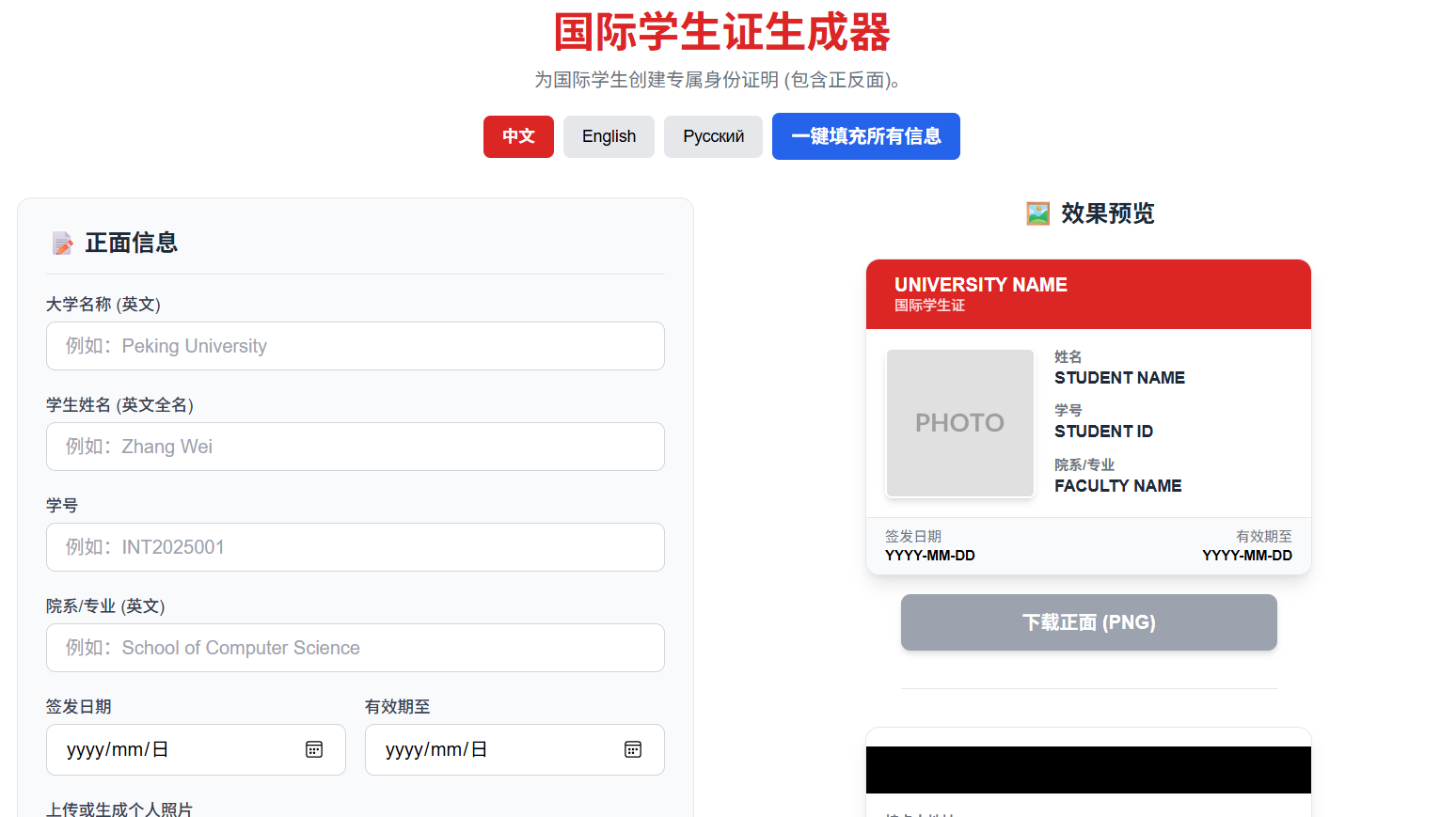Click the 国际学生证生成器 page title

pos(721,32)
